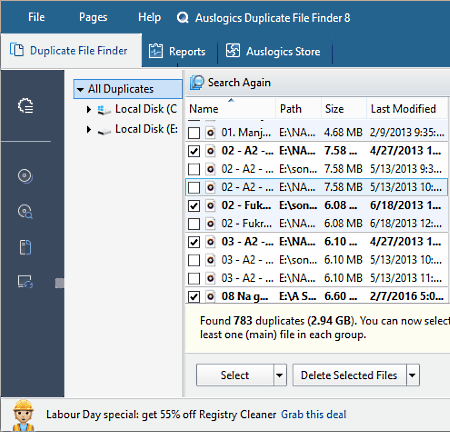The height and width of the screenshot is (432, 450).
Task: Collapse the All Duplicates tree node
Action: tap(80, 89)
